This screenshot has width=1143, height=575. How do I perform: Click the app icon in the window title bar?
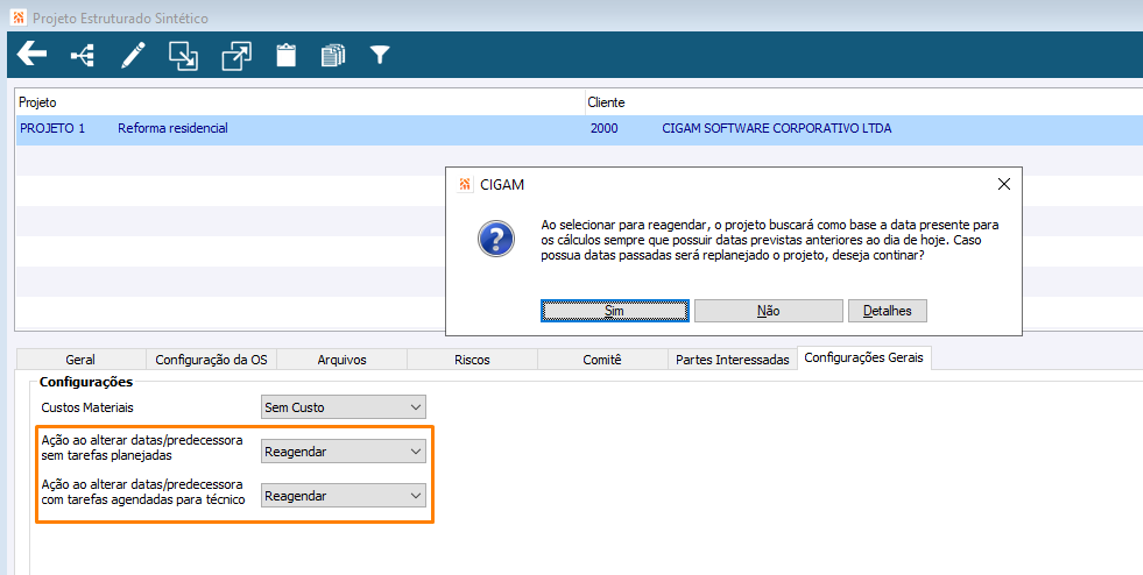tap(19, 17)
